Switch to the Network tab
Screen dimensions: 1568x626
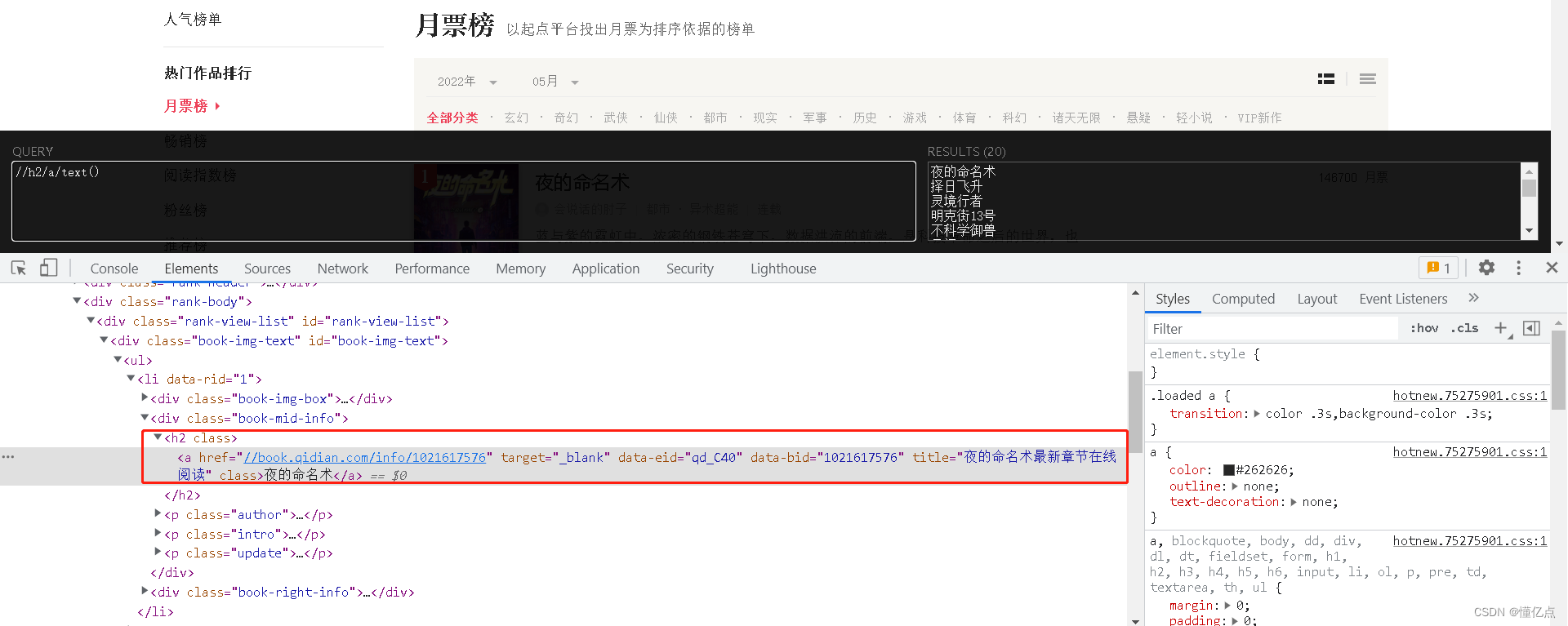point(343,269)
